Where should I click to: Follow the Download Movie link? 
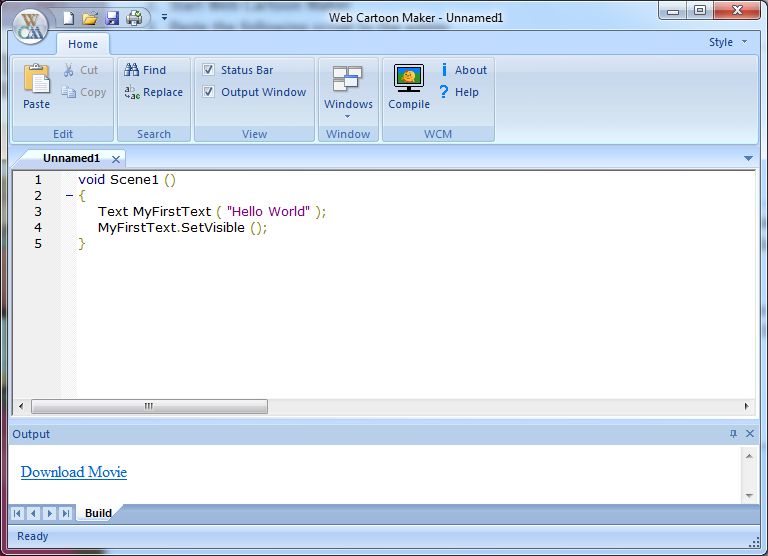(74, 472)
